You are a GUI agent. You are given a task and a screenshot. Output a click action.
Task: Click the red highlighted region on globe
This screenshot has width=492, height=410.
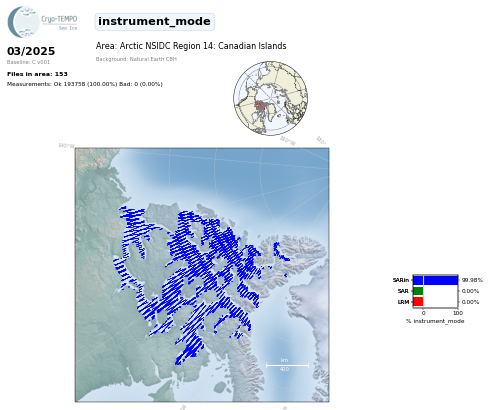pyautogui.click(x=260, y=106)
